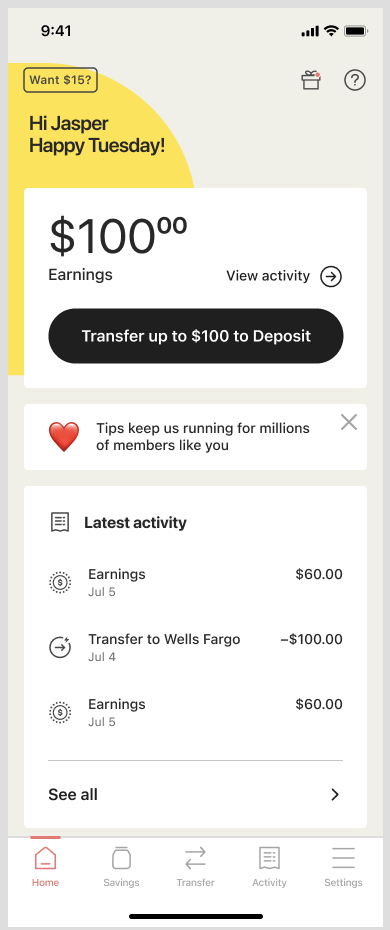Click the Latest activity receipt icon
The image size is (390, 930).
pyautogui.click(x=59, y=523)
